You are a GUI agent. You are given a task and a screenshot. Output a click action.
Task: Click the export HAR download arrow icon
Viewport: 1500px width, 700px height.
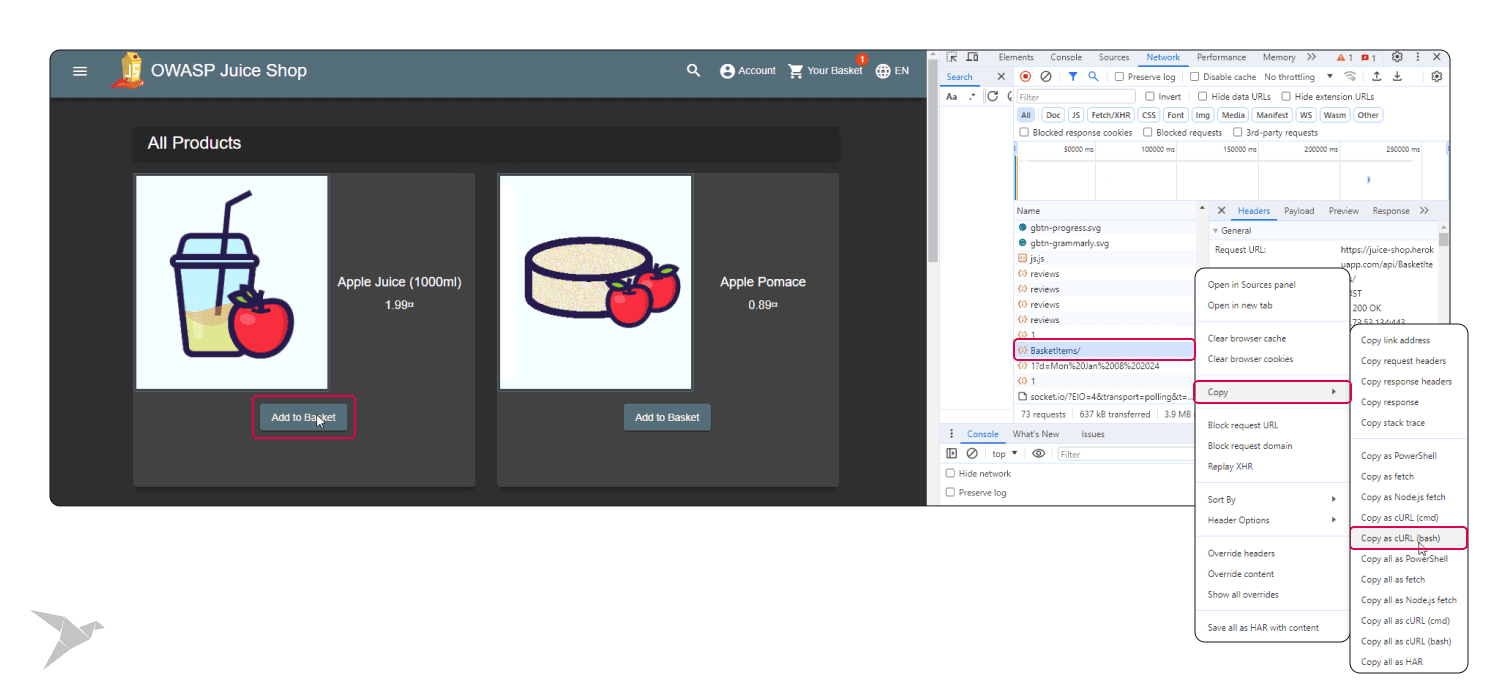click(x=1398, y=77)
